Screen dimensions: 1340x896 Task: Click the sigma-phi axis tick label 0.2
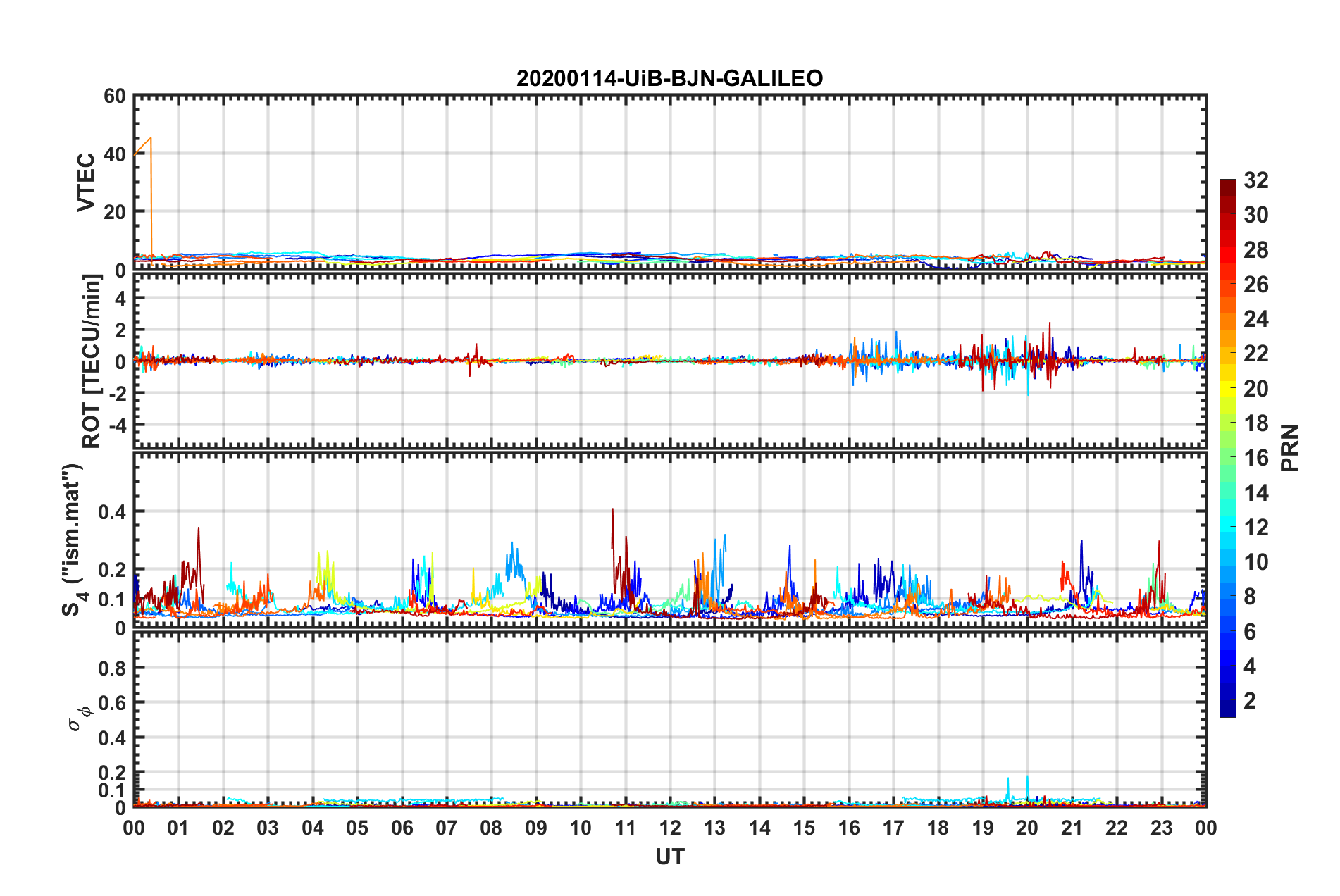click(112, 773)
